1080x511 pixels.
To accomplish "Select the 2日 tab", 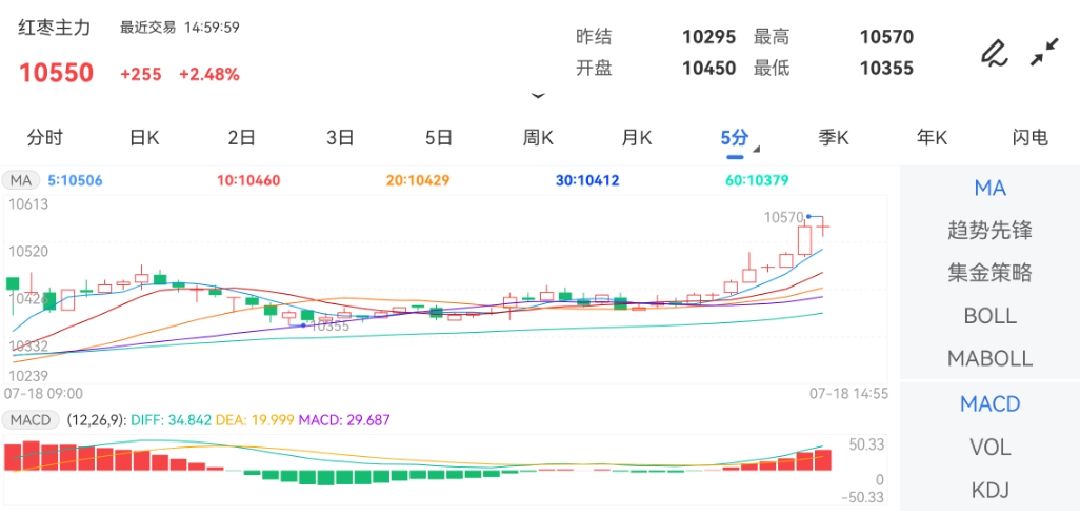I will pos(242,137).
